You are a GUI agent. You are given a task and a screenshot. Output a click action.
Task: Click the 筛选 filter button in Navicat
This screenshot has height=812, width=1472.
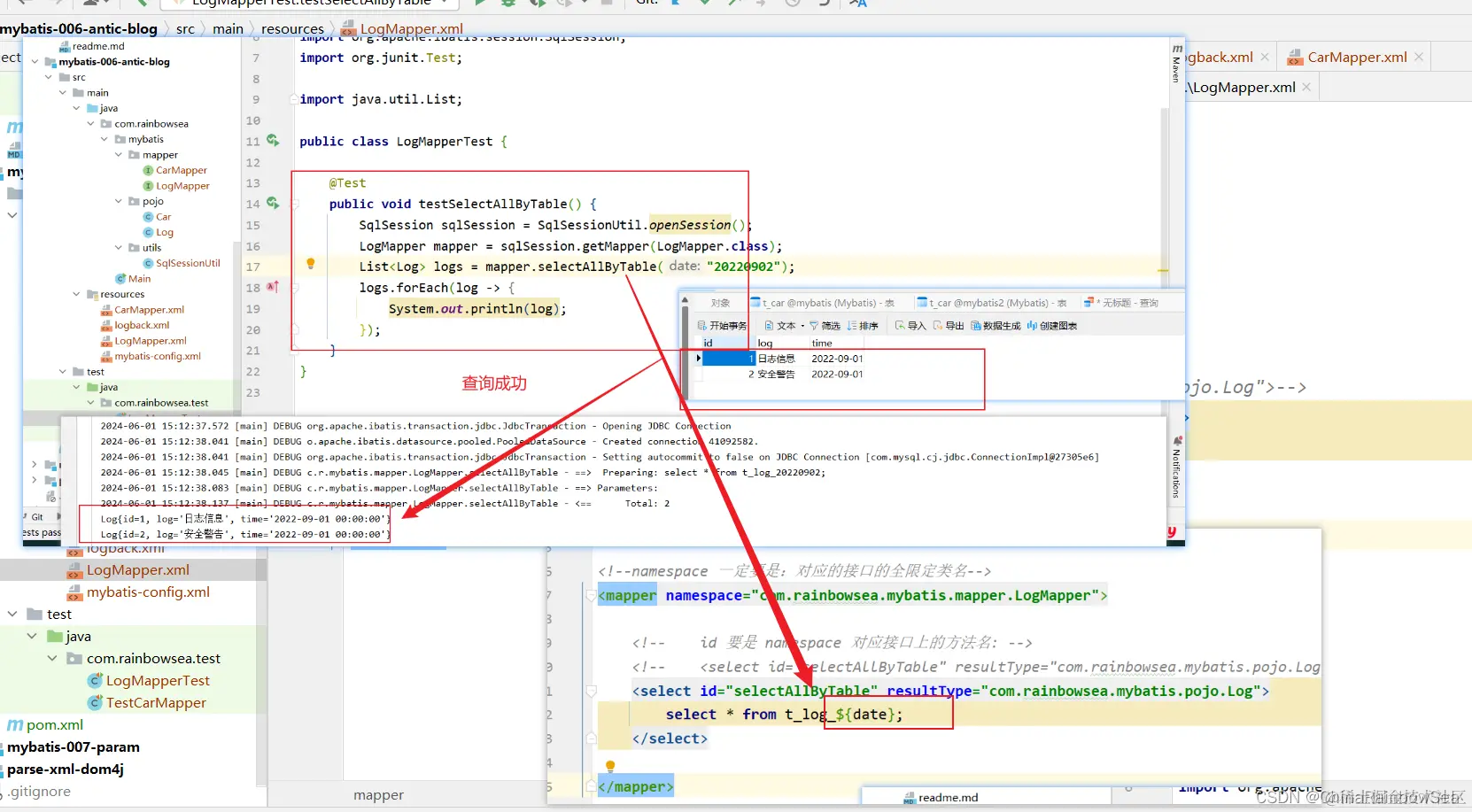[x=825, y=326]
